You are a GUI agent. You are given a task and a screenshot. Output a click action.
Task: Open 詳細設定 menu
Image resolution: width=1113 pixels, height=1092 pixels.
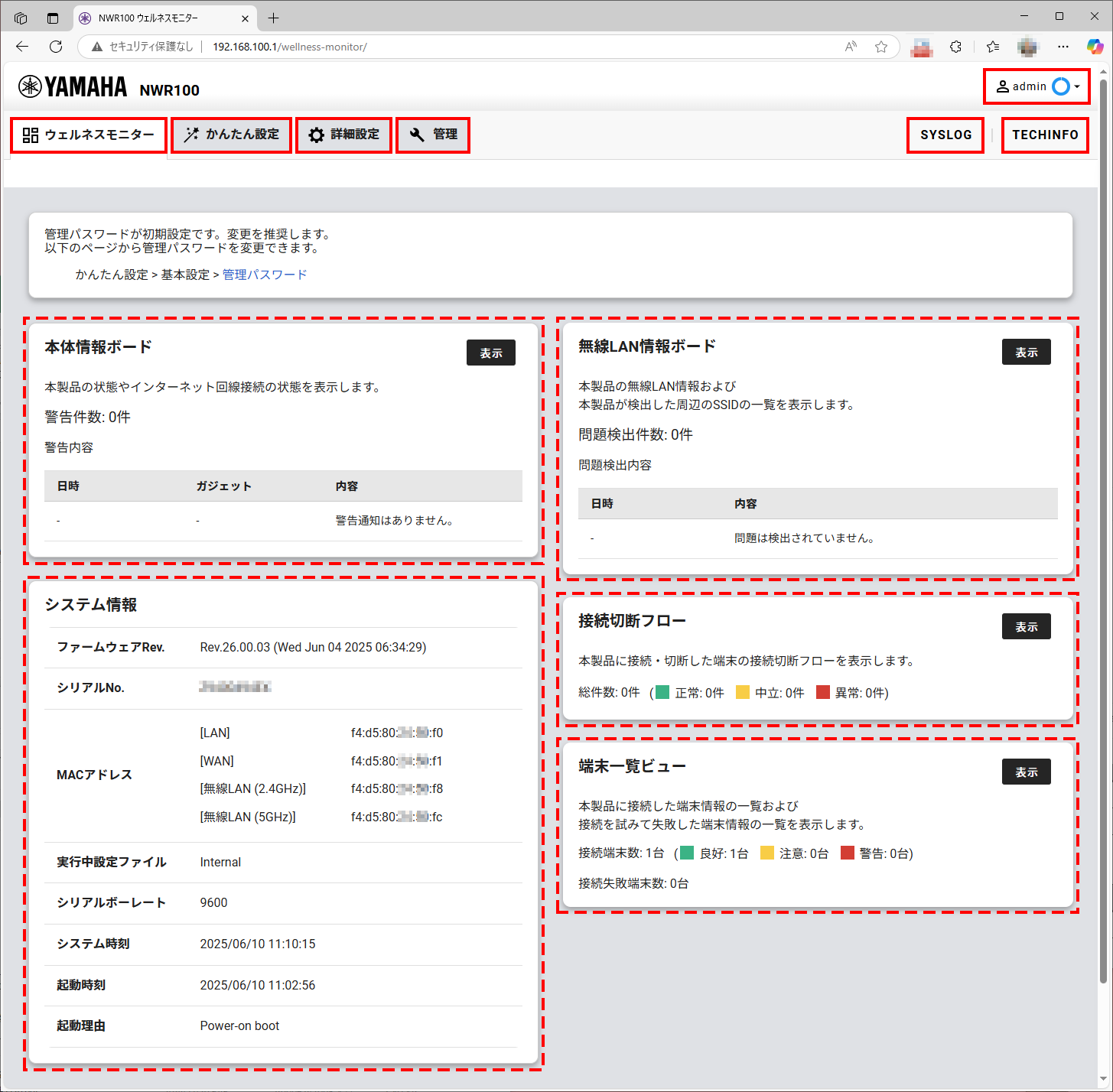coord(343,135)
